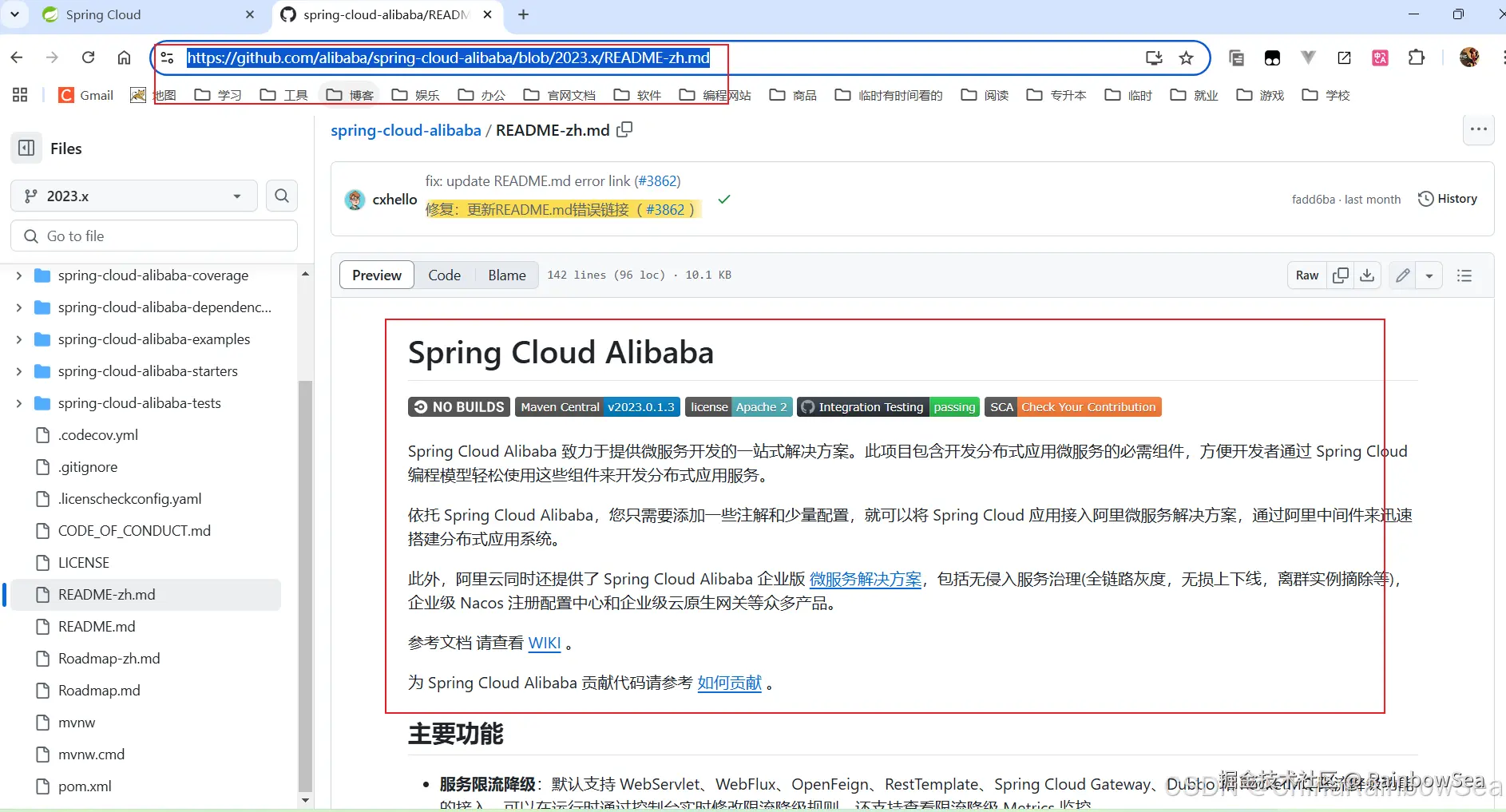This screenshot has height=812, width=1506.
Task: Click the Integration Testing passing badge
Action: [x=888, y=407]
